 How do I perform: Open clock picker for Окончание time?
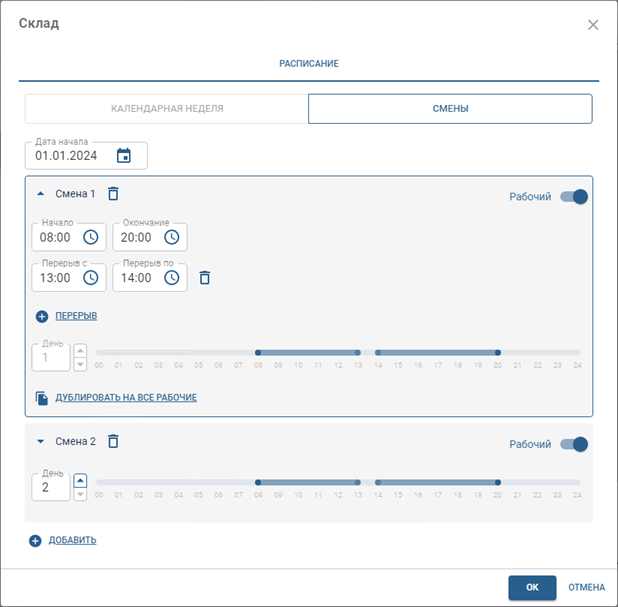tap(172, 237)
